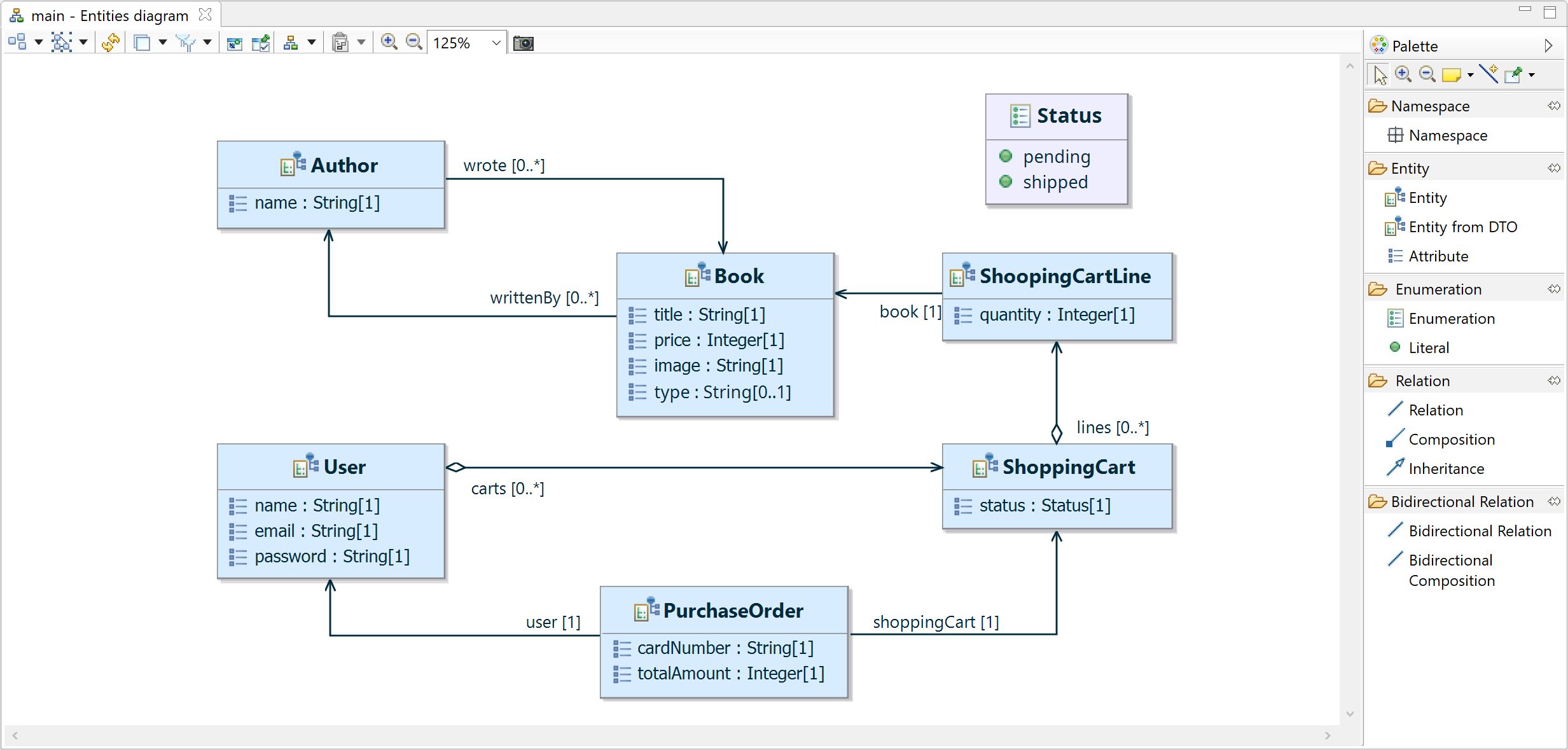Select the main - Entities diagram tab
Screen dimensions: 1568x750
tap(109, 15)
